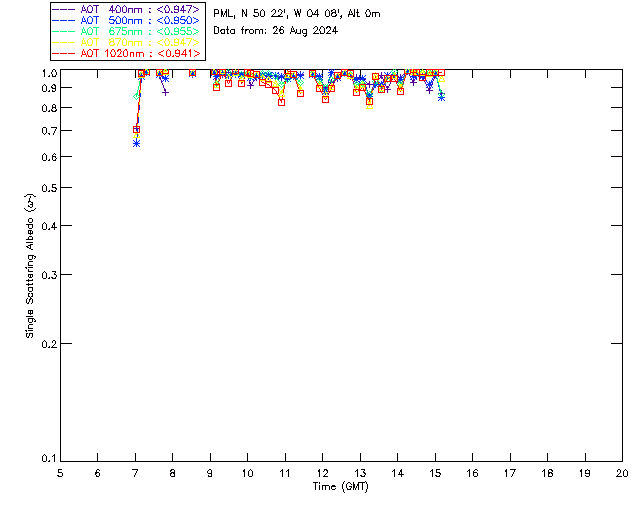Click the AOT 870nm legend entry
The height and width of the screenshot is (512, 640).
[126, 42]
